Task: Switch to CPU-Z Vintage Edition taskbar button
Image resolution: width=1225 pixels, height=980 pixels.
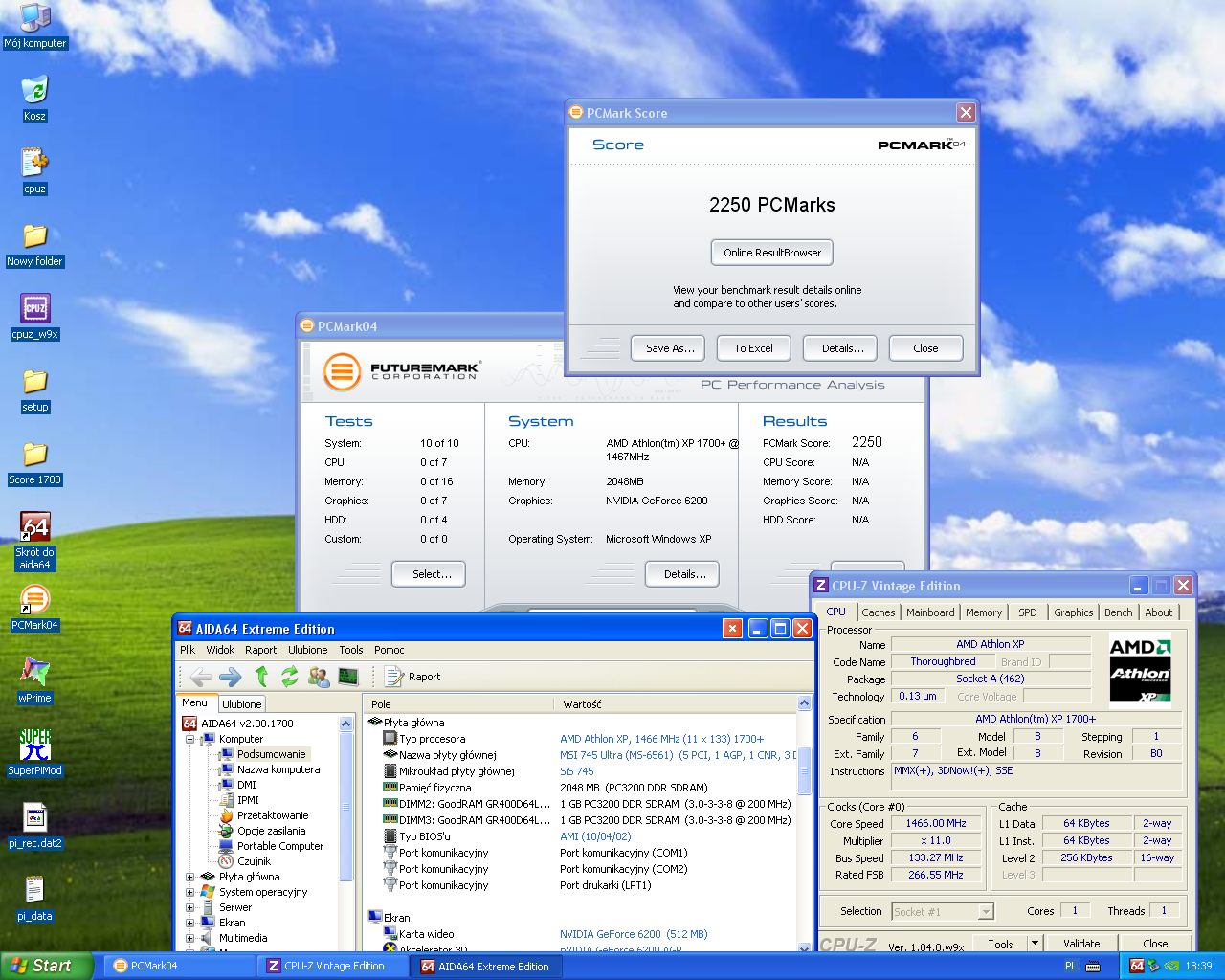Action: coord(335,966)
